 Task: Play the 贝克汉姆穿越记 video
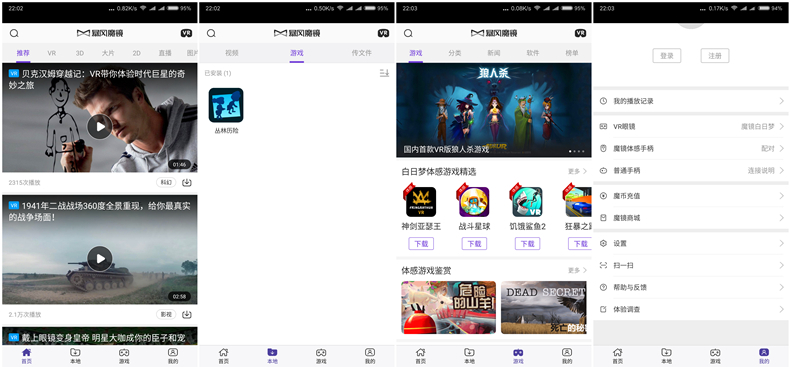tap(100, 127)
